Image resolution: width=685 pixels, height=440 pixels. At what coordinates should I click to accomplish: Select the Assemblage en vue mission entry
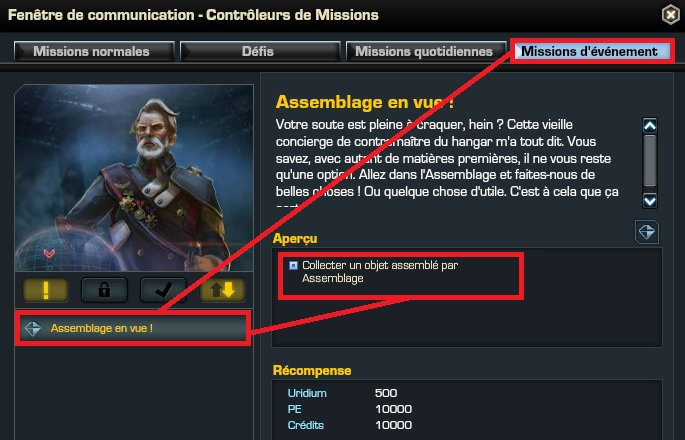(x=133, y=328)
